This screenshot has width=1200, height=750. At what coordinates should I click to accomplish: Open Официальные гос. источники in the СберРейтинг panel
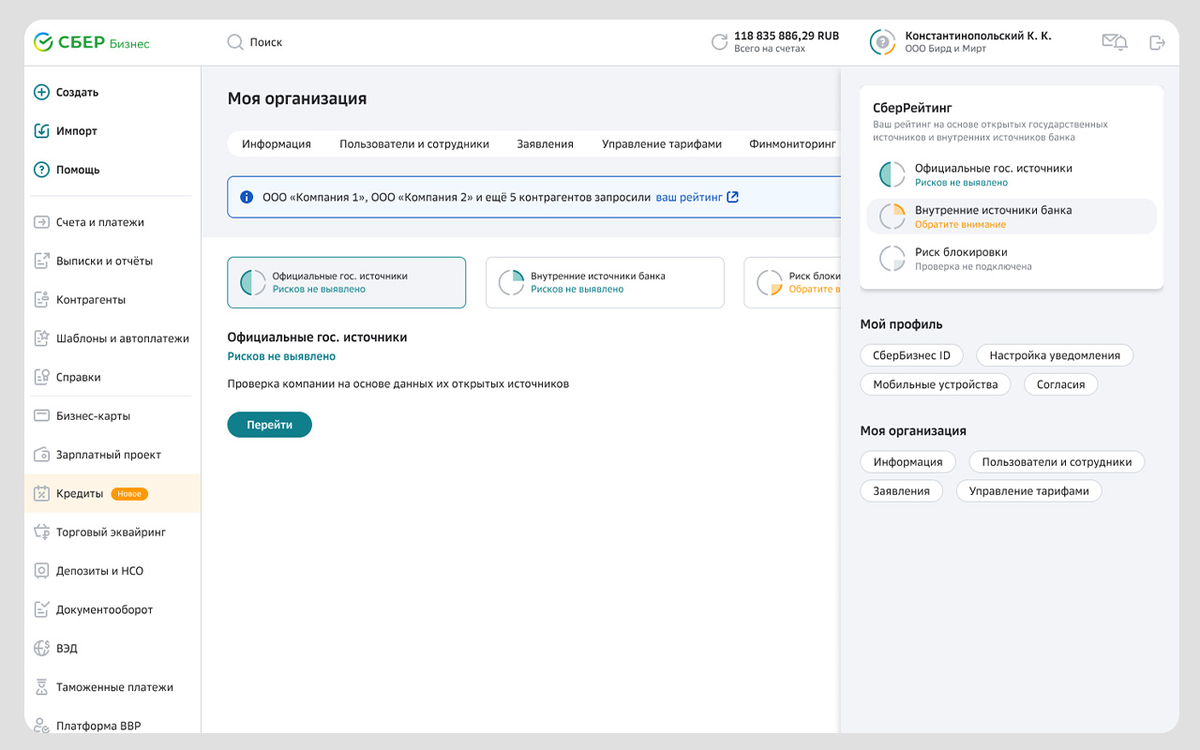(x=1011, y=174)
